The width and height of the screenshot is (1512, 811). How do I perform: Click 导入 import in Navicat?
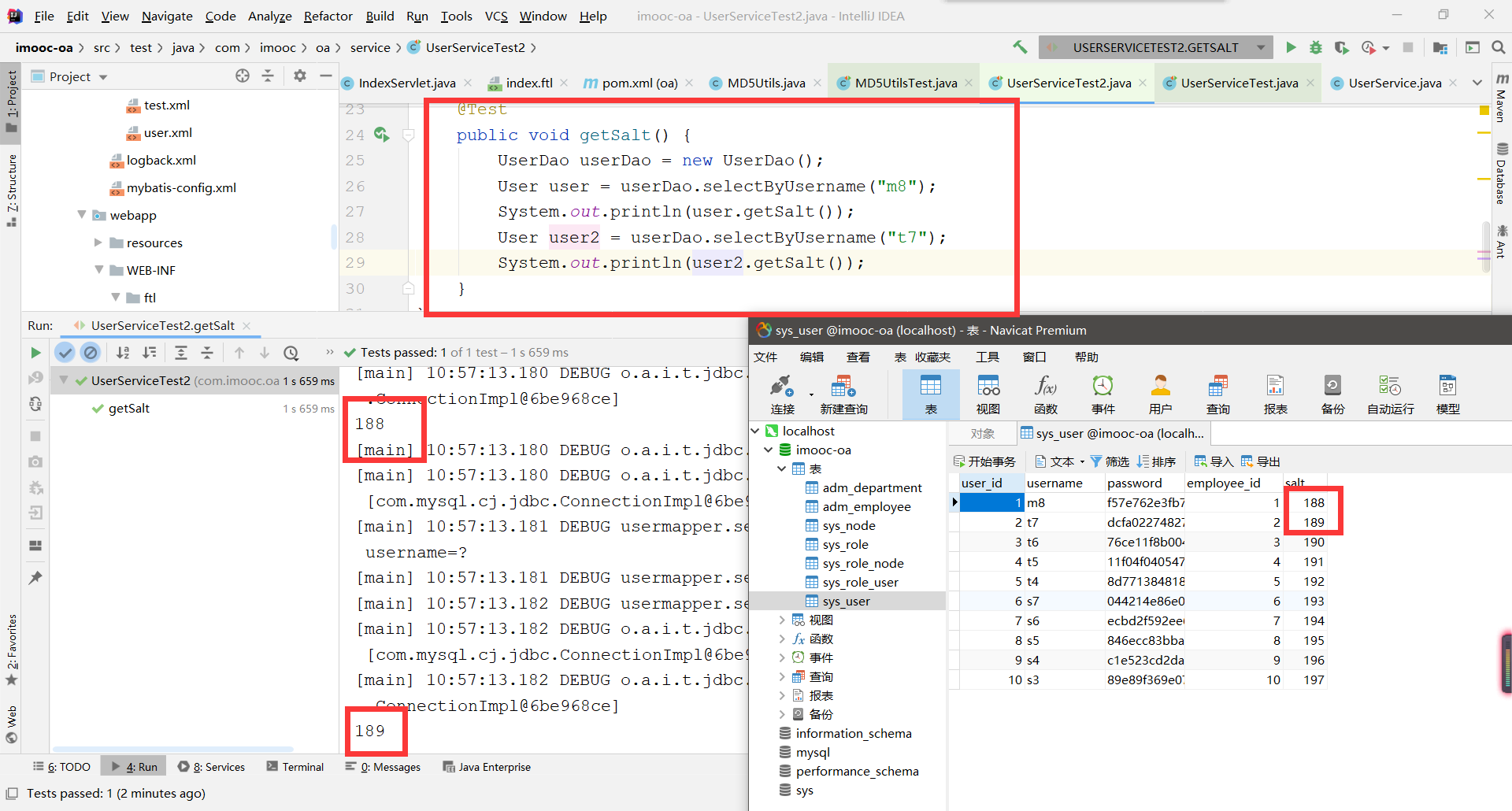point(1214,461)
